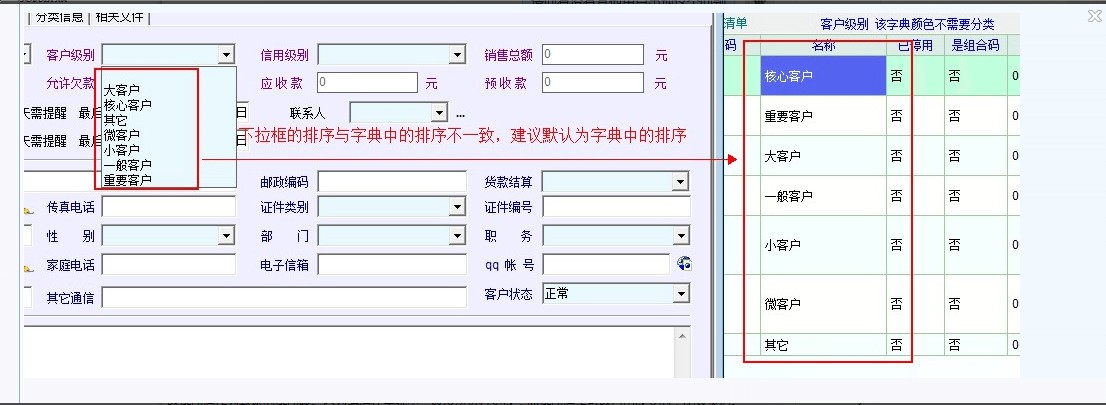1106x405 pixels.
Task: Switch to the 分类信息 tab
Action: [x=59, y=17]
